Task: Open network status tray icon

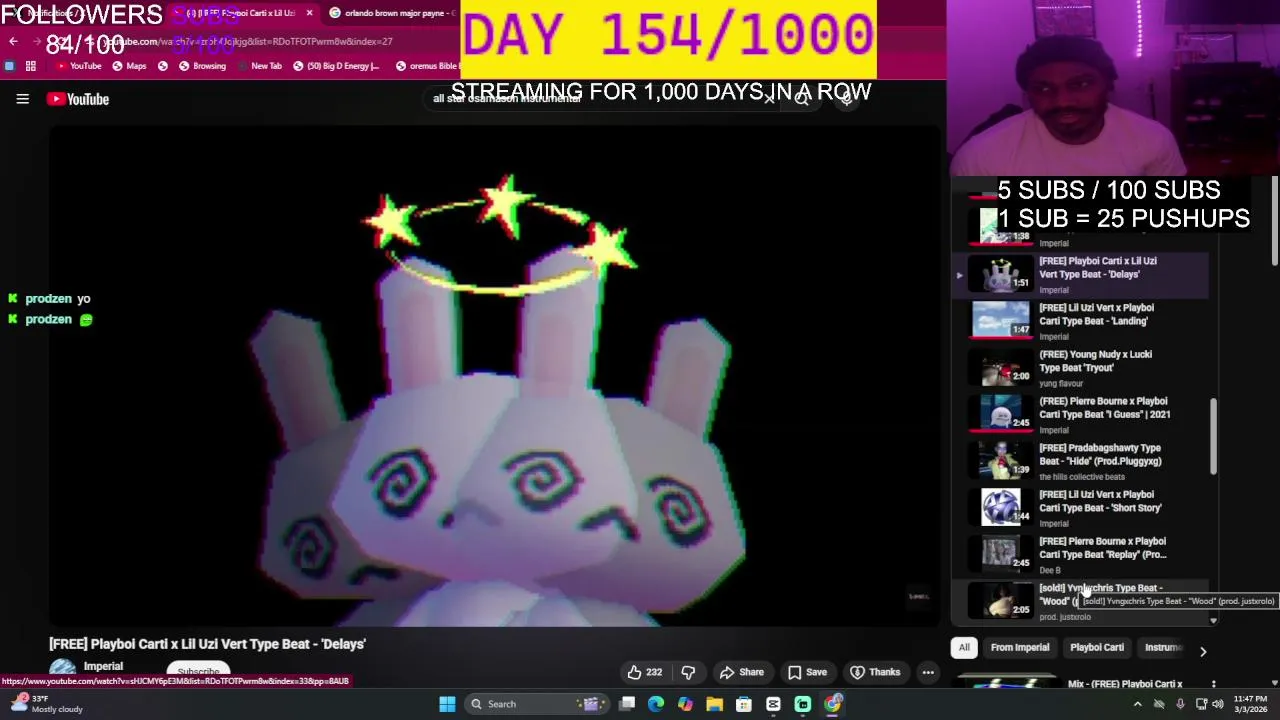Action: pyautogui.click(x=1201, y=704)
